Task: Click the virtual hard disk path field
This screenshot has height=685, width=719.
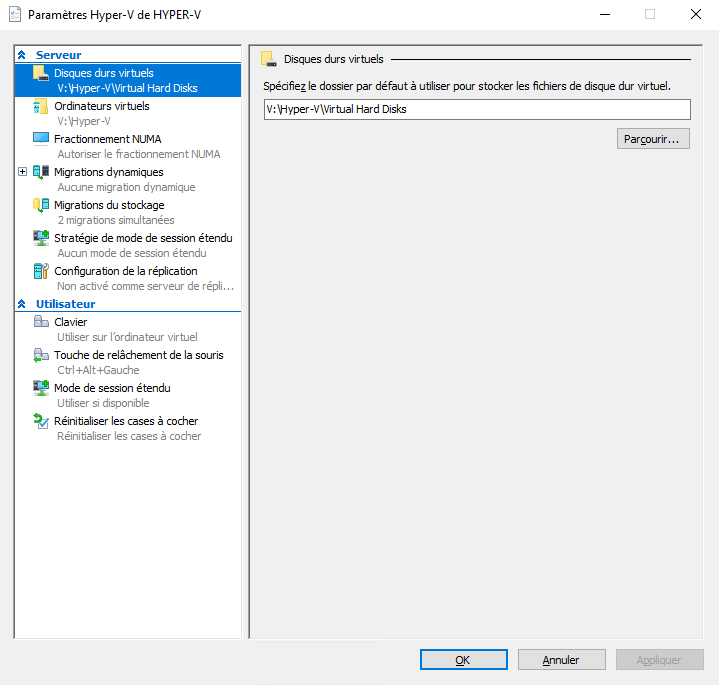Action: point(477,110)
